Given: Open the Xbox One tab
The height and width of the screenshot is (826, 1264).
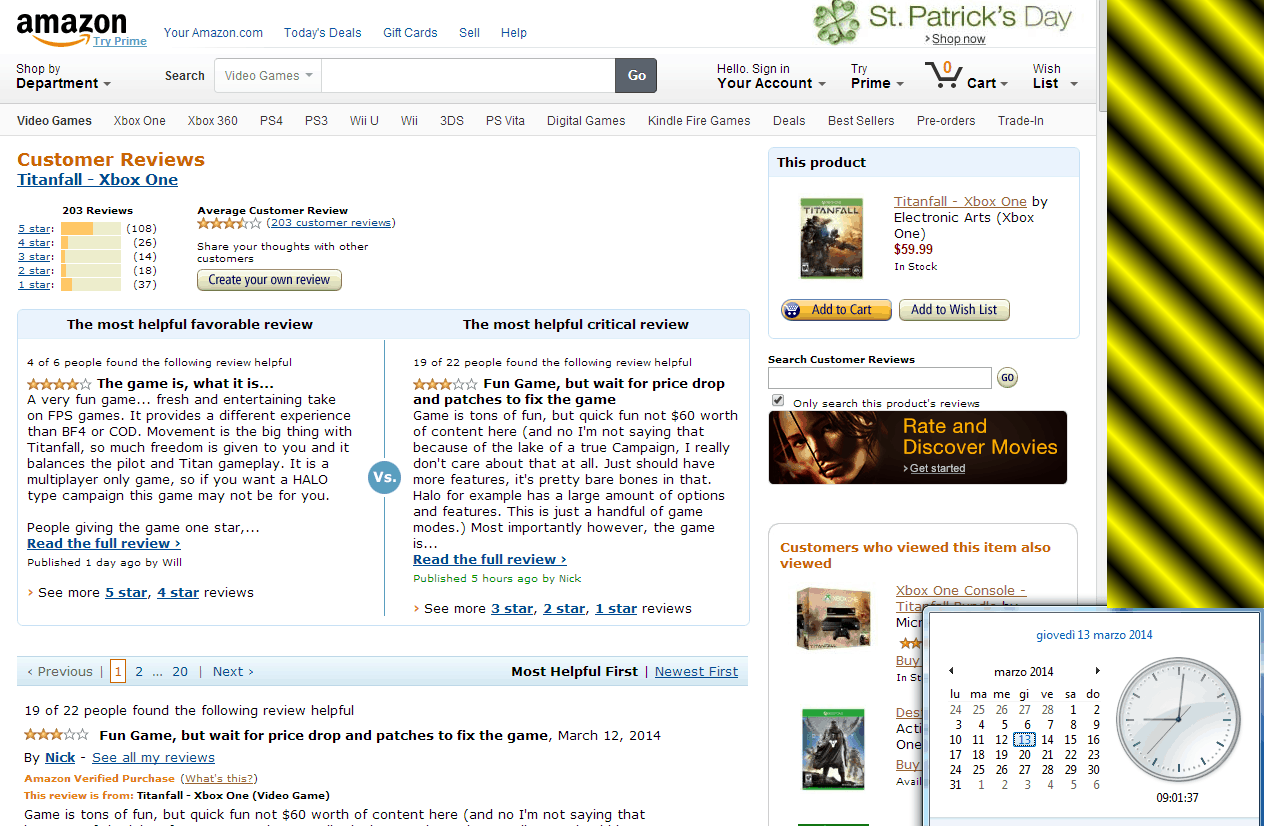Looking at the screenshot, I should [139, 121].
